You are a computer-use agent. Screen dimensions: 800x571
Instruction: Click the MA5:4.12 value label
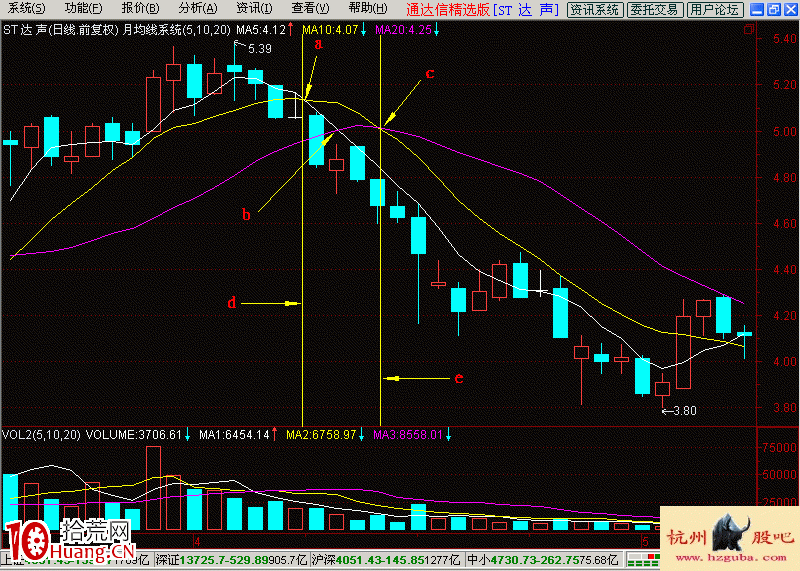coord(261,30)
